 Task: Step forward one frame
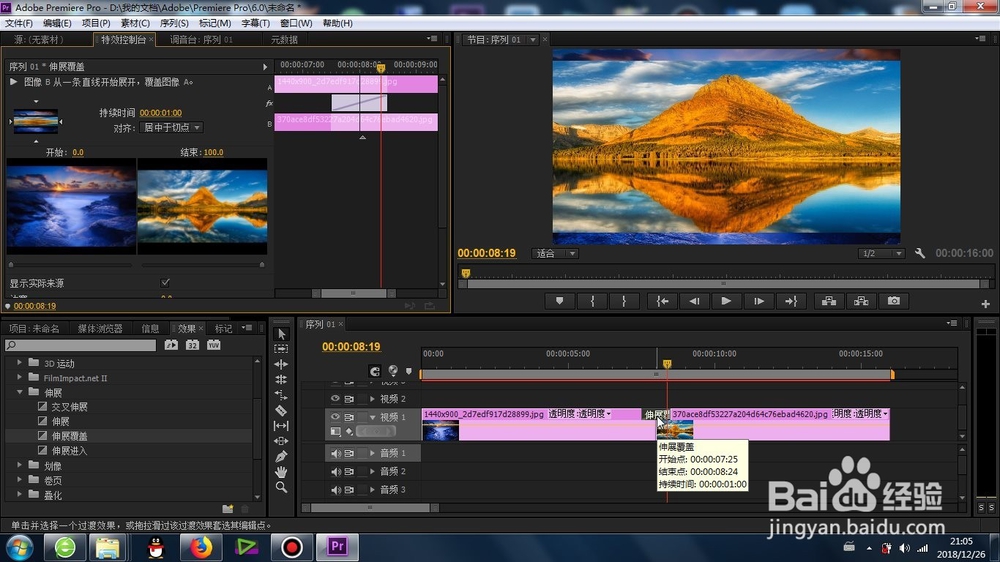pyautogui.click(x=758, y=301)
